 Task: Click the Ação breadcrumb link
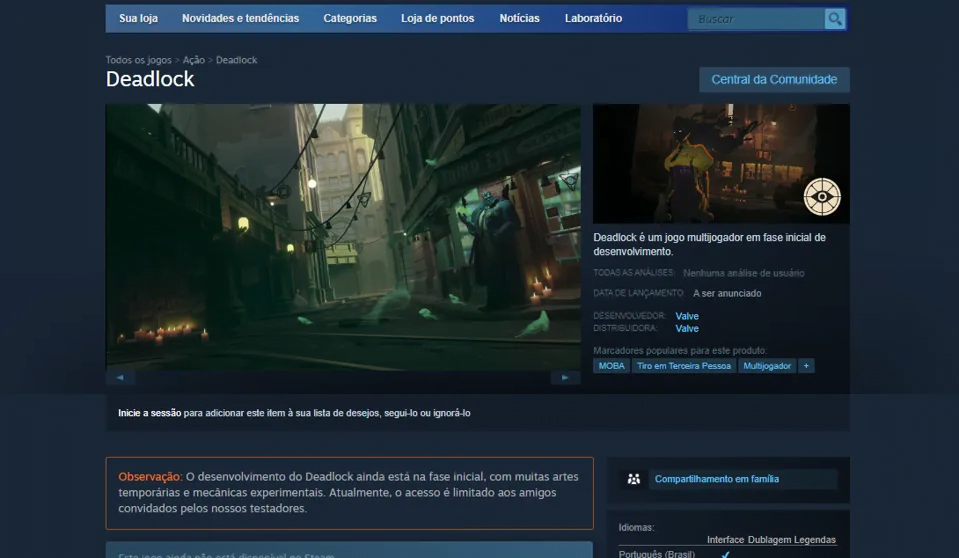194,60
